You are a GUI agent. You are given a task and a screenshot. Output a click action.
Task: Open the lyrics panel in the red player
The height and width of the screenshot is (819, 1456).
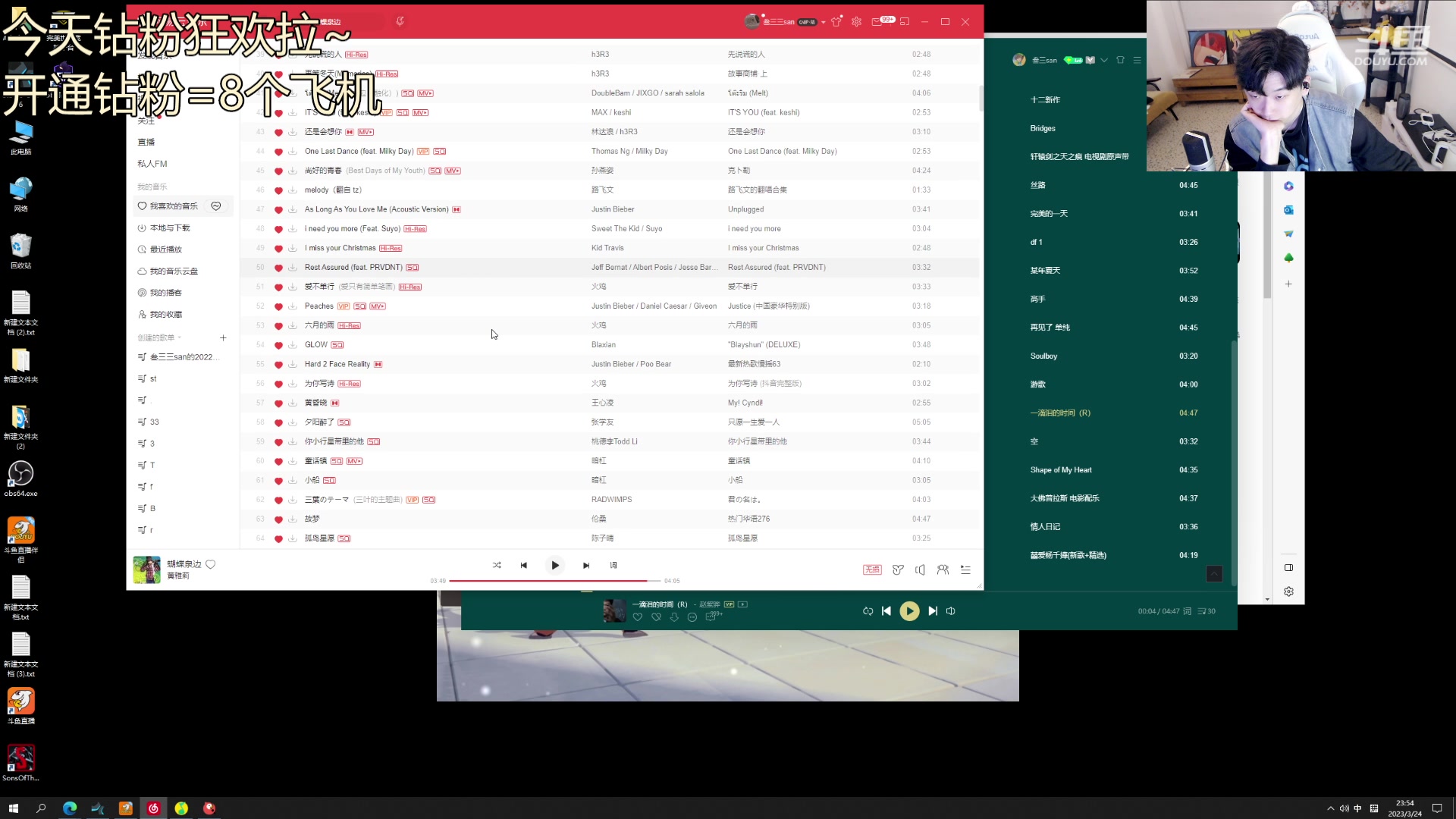613,566
